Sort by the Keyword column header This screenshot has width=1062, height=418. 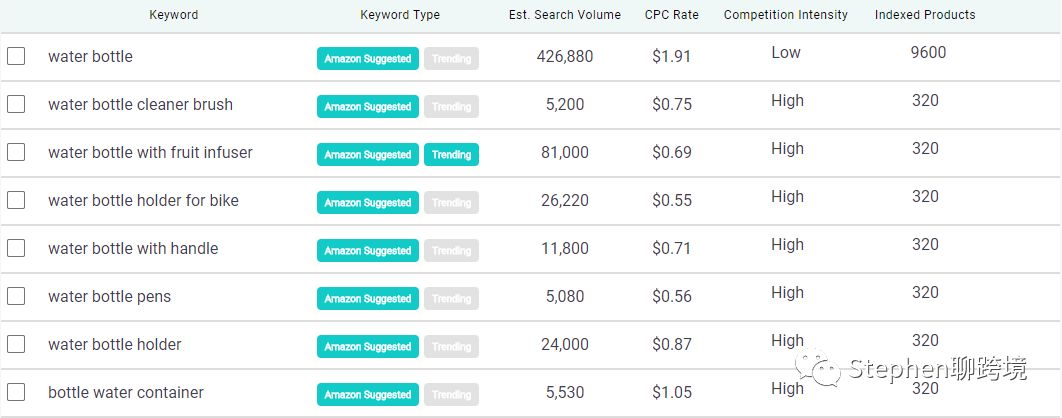(174, 15)
